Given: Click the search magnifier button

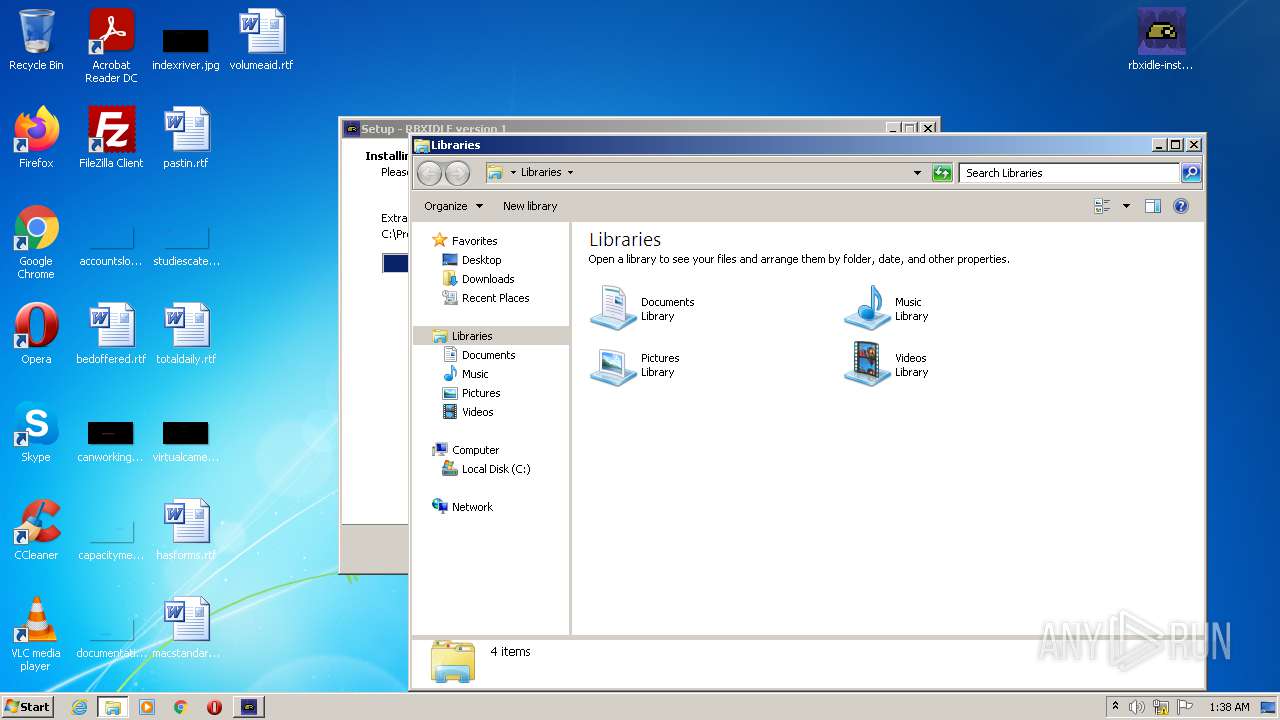Looking at the screenshot, I should (1190, 173).
